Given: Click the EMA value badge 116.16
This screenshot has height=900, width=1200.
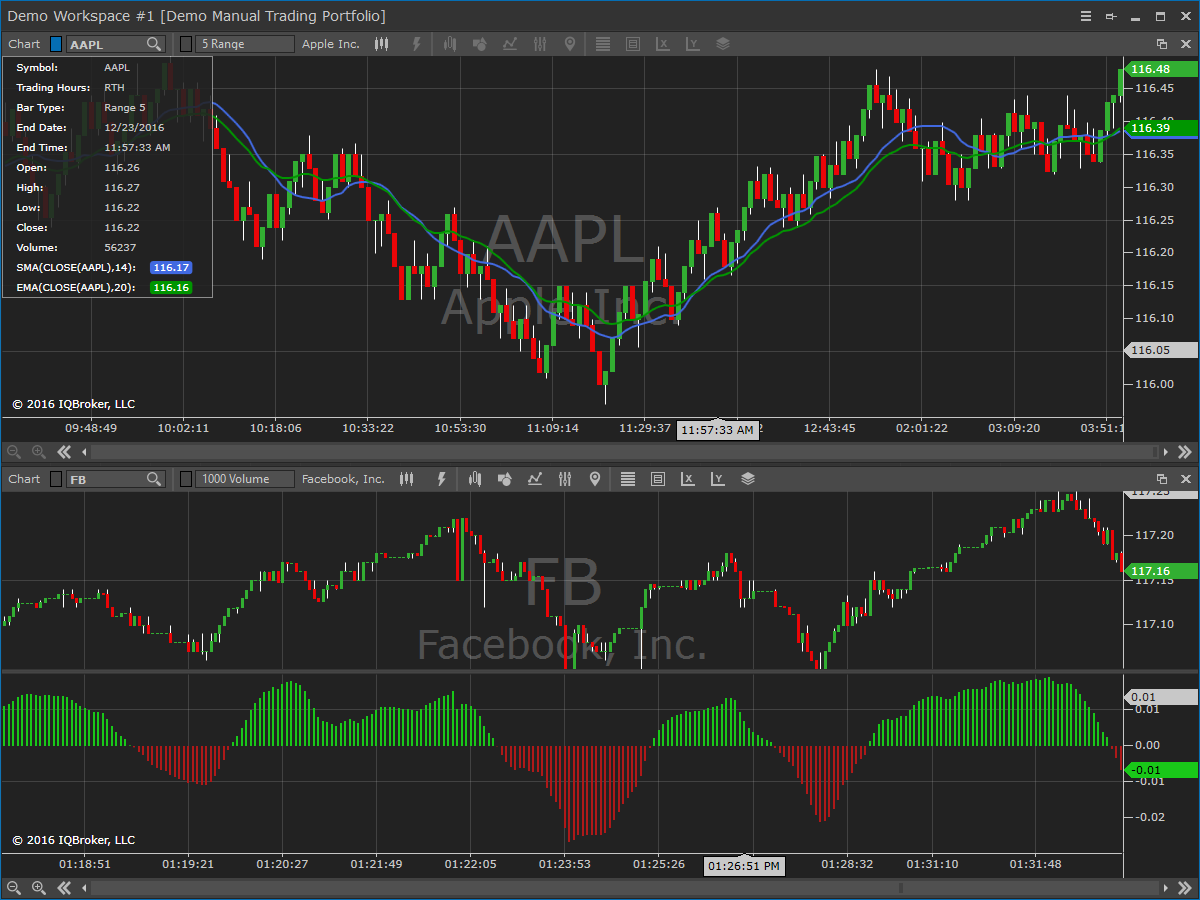Looking at the screenshot, I should pyautogui.click(x=170, y=287).
